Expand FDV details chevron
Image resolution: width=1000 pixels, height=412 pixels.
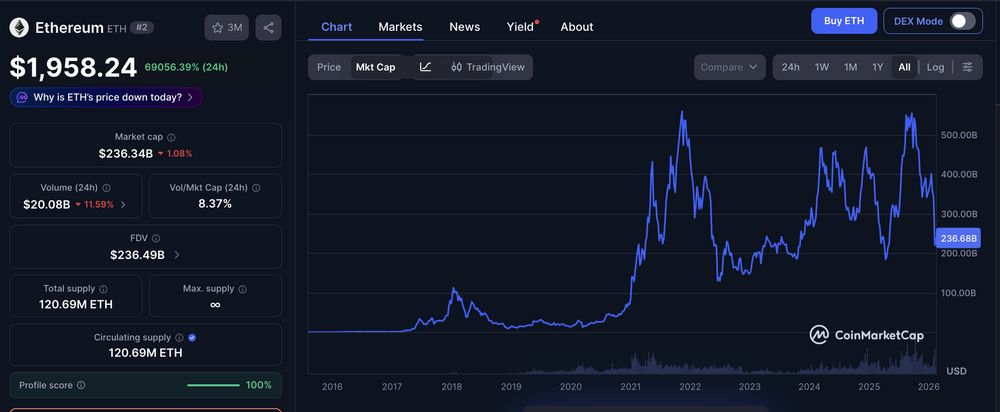177,254
